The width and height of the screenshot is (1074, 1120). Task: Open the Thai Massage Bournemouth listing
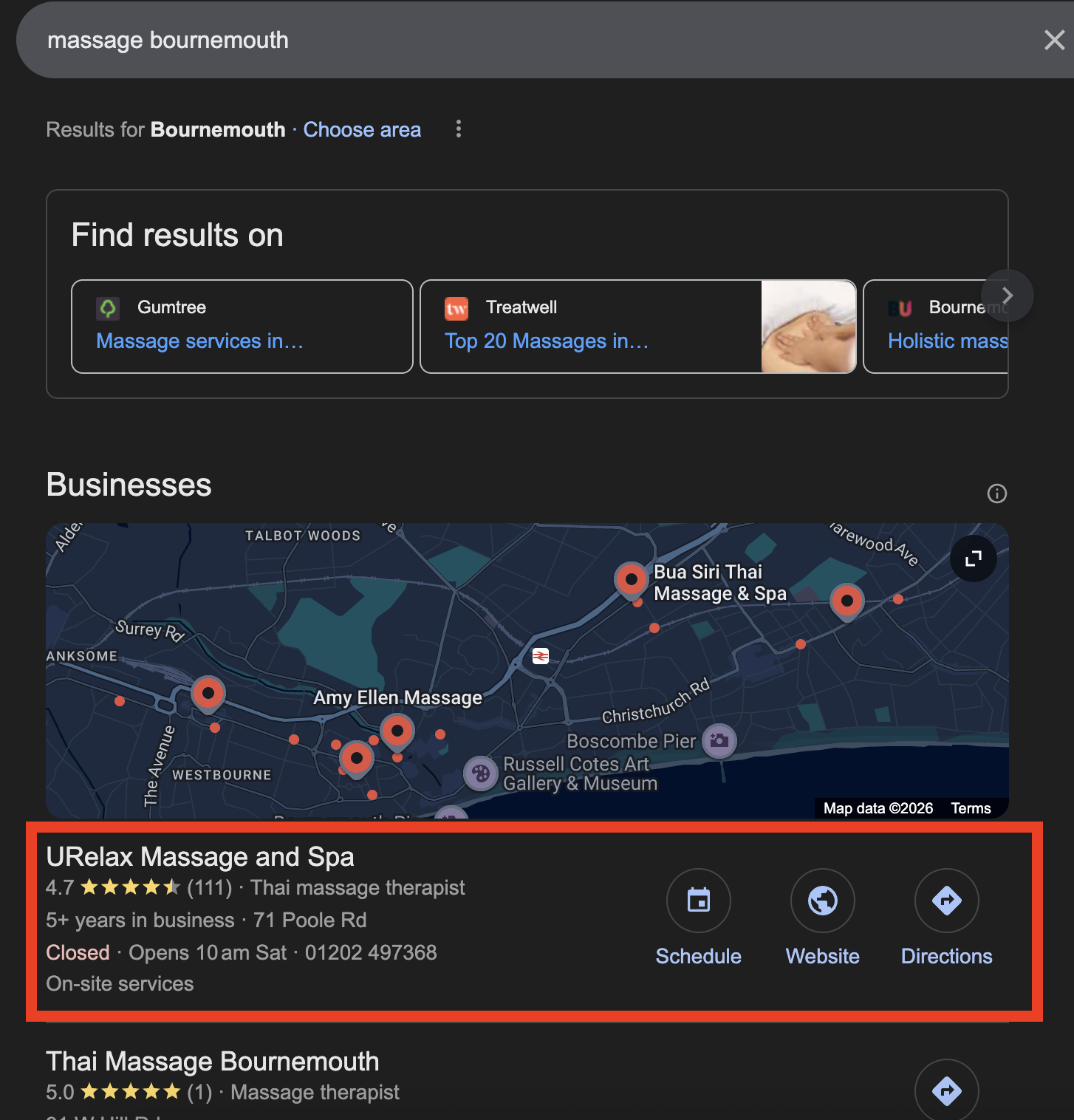[213, 1062]
